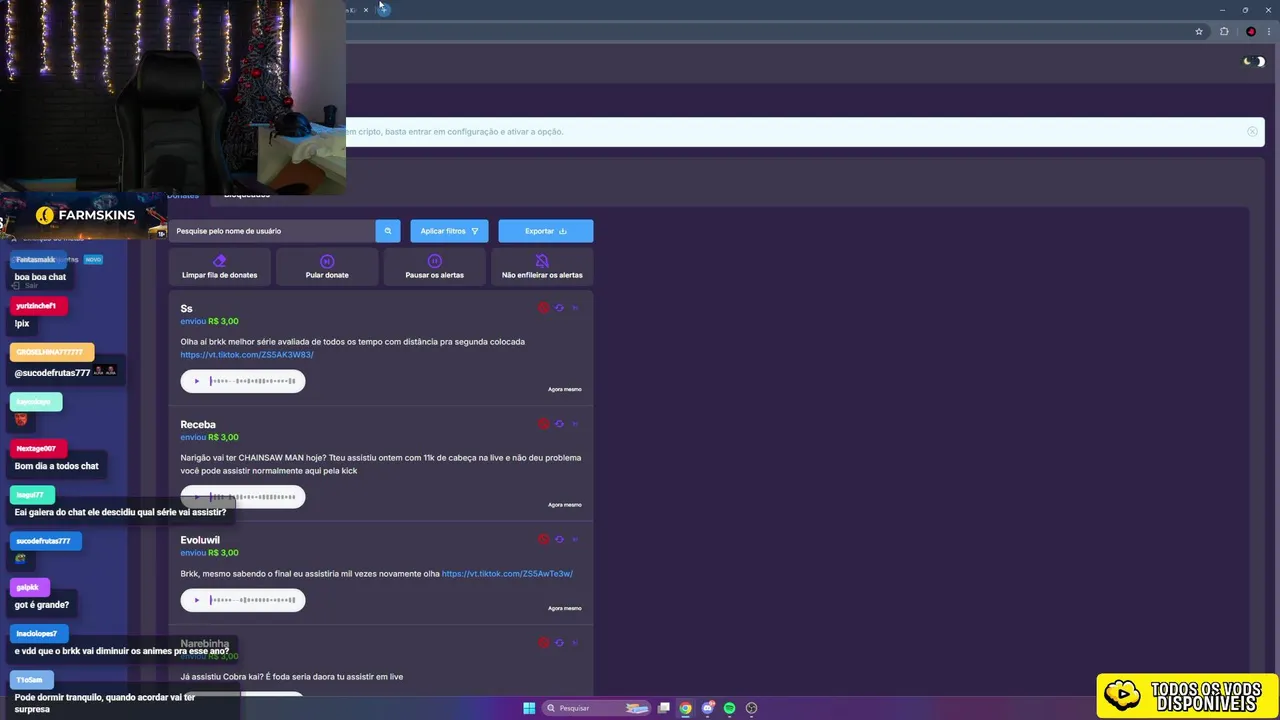Image resolution: width=1280 pixels, height=720 pixels.
Task: Click the Exportar button
Action: (x=546, y=231)
